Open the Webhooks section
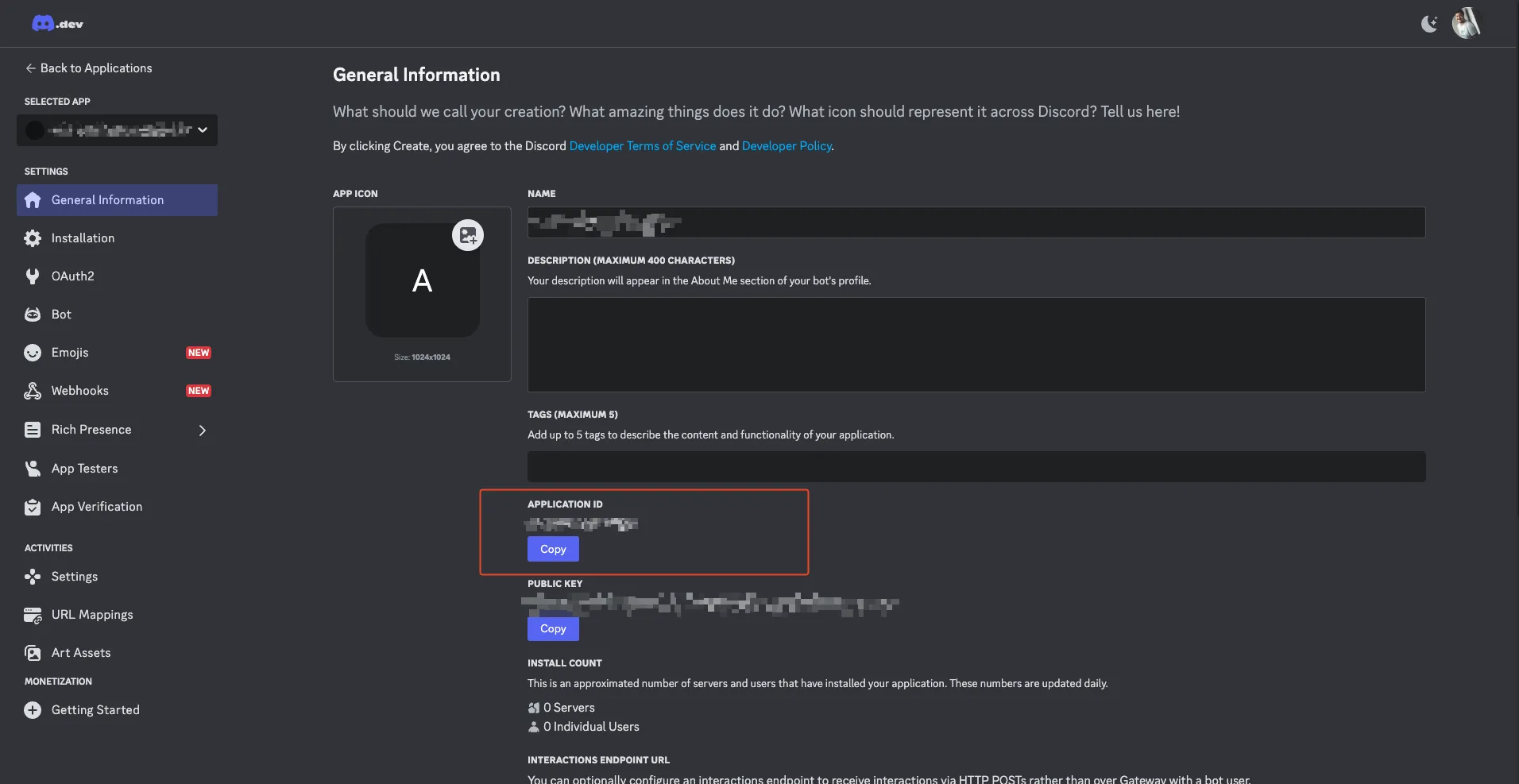This screenshot has height=784, width=1519. [x=79, y=391]
